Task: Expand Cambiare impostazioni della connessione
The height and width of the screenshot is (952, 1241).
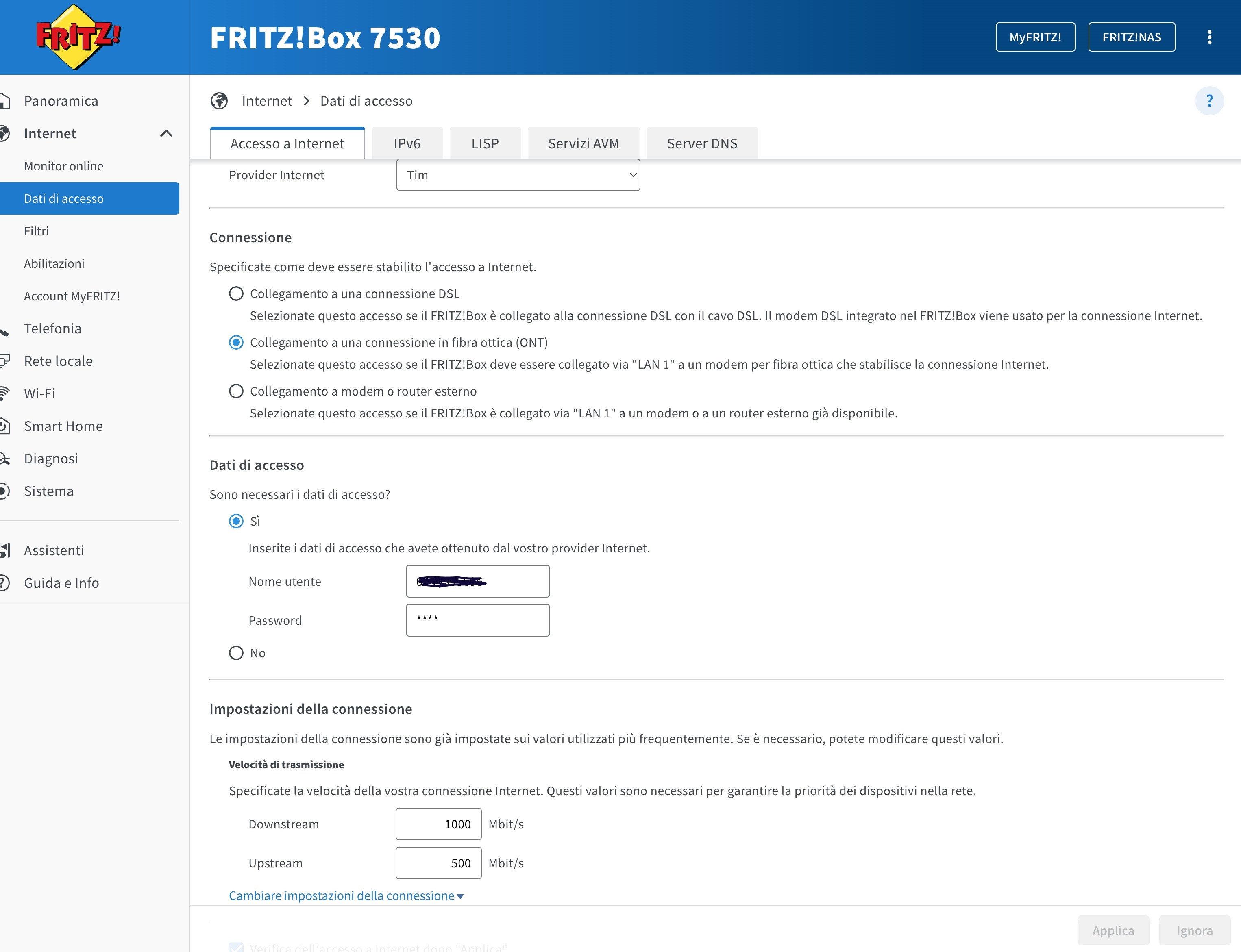Action: pyautogui.click(x=346, y=895)
